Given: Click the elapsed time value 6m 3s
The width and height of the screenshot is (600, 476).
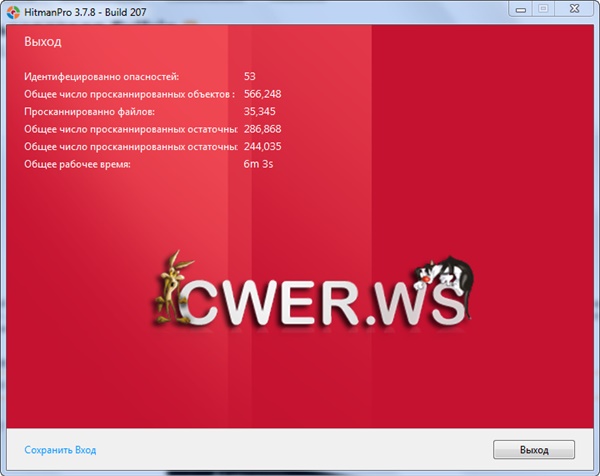Looking at the screenshot, I should click(258, 164).
